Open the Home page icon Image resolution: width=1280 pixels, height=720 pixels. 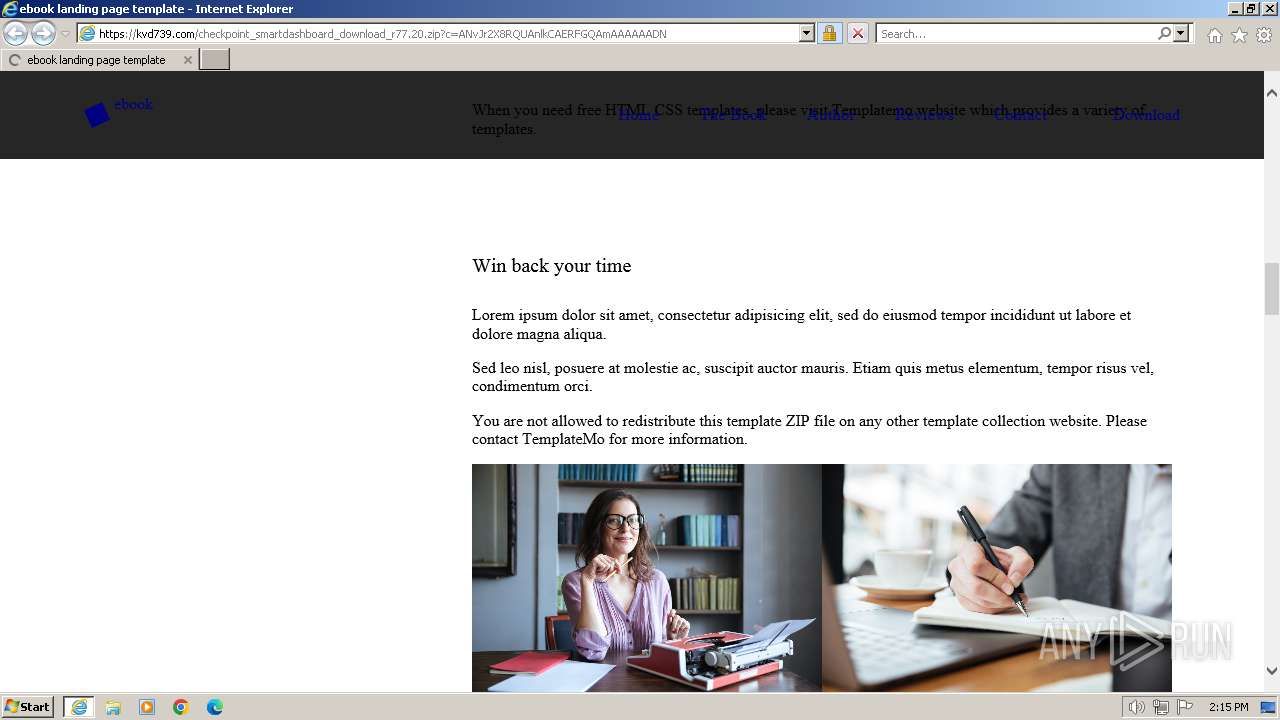tap(1214, 35)
